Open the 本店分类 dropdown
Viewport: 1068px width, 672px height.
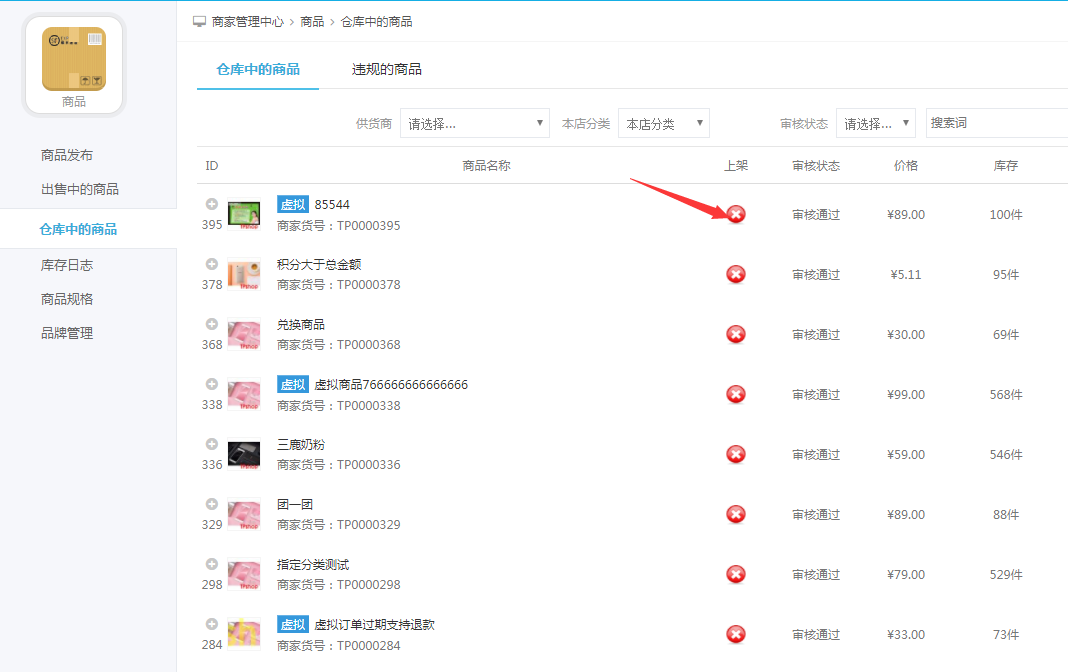663,124
